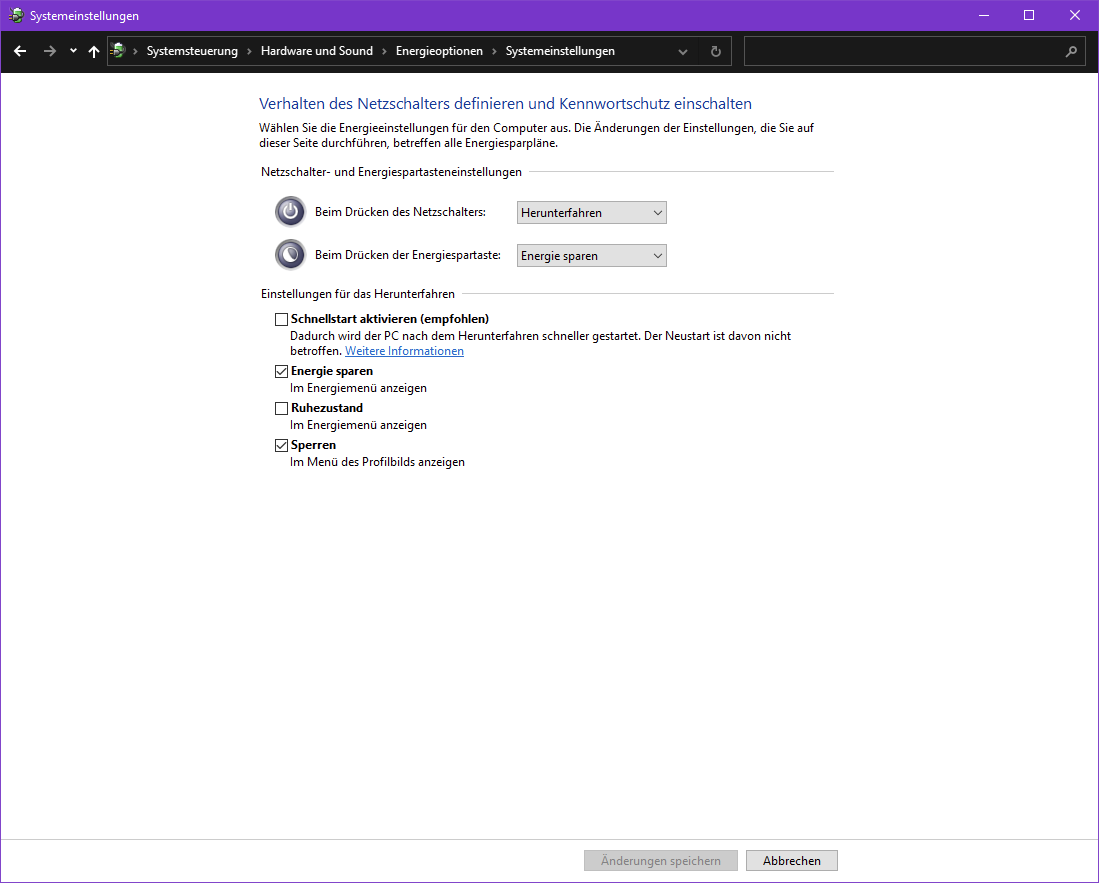1099x883 pixels.
Task: Uncheck Energie sparen checkbox
Action: click(281, 371)
